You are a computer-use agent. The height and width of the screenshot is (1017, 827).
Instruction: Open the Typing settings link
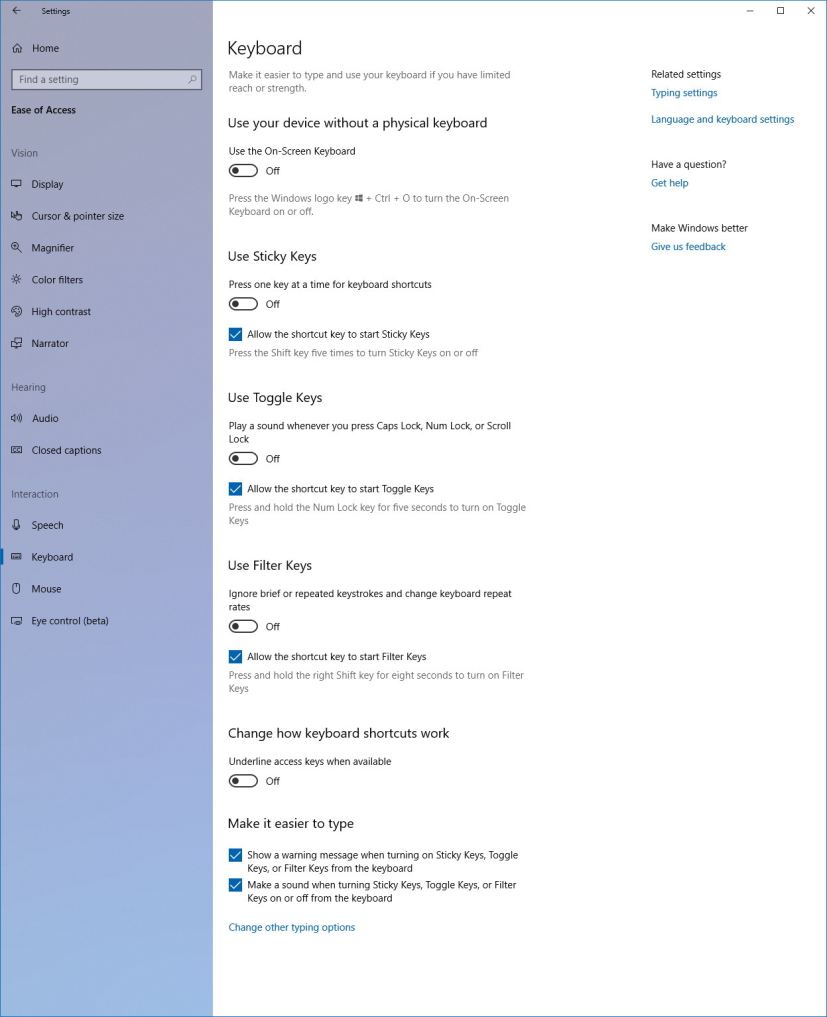684,92
